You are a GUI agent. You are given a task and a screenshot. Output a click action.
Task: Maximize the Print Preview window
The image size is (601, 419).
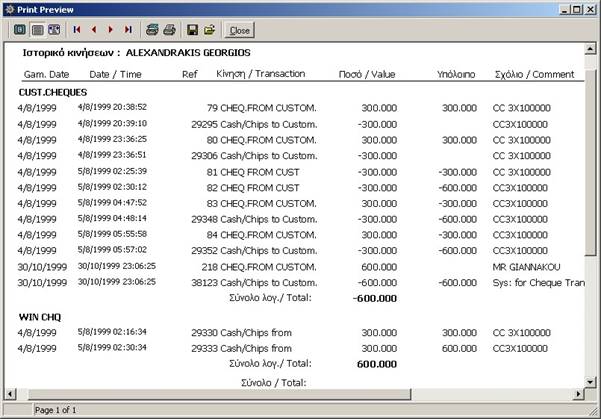pyautogui.click(x=574, y=9)
